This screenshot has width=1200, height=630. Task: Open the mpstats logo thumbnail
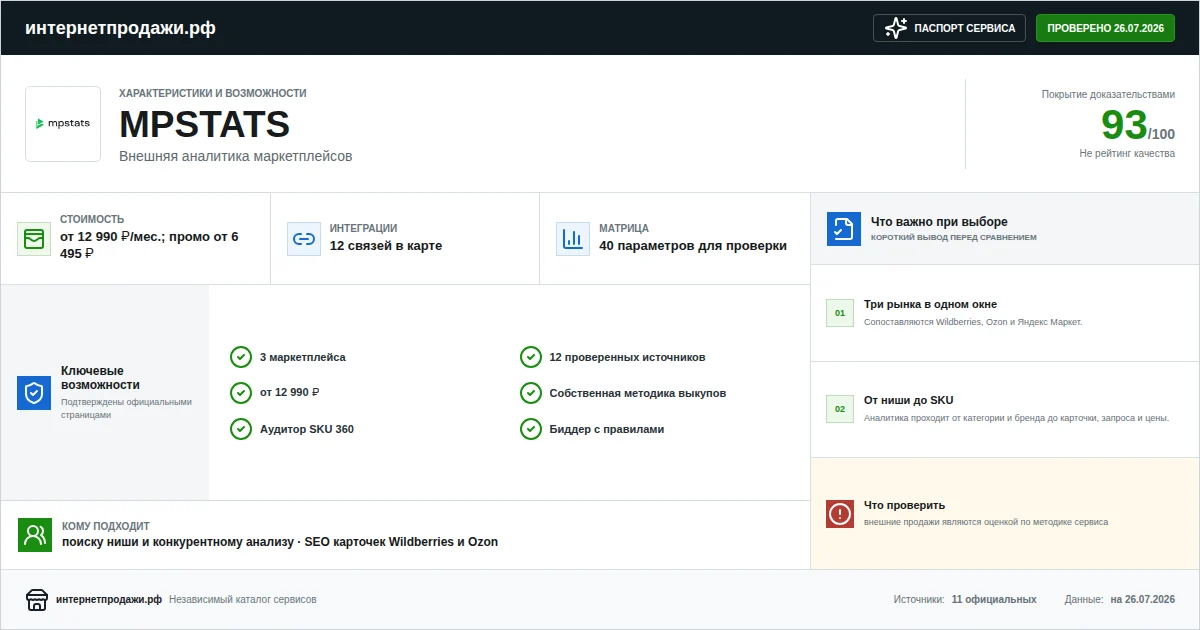coord(63,124)
